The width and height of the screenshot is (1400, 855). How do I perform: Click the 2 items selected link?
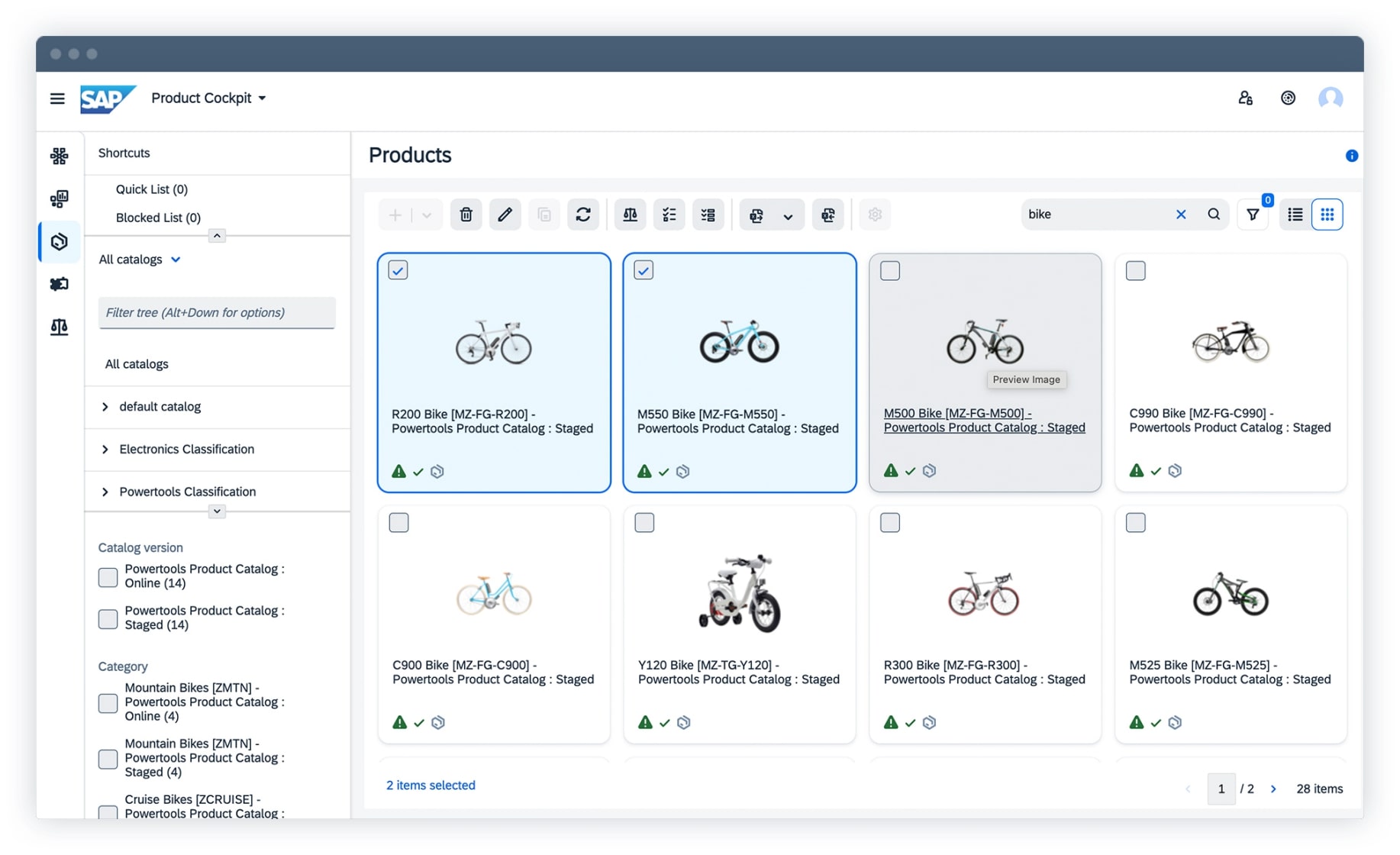pyautogui.click(x=431, y=786)
